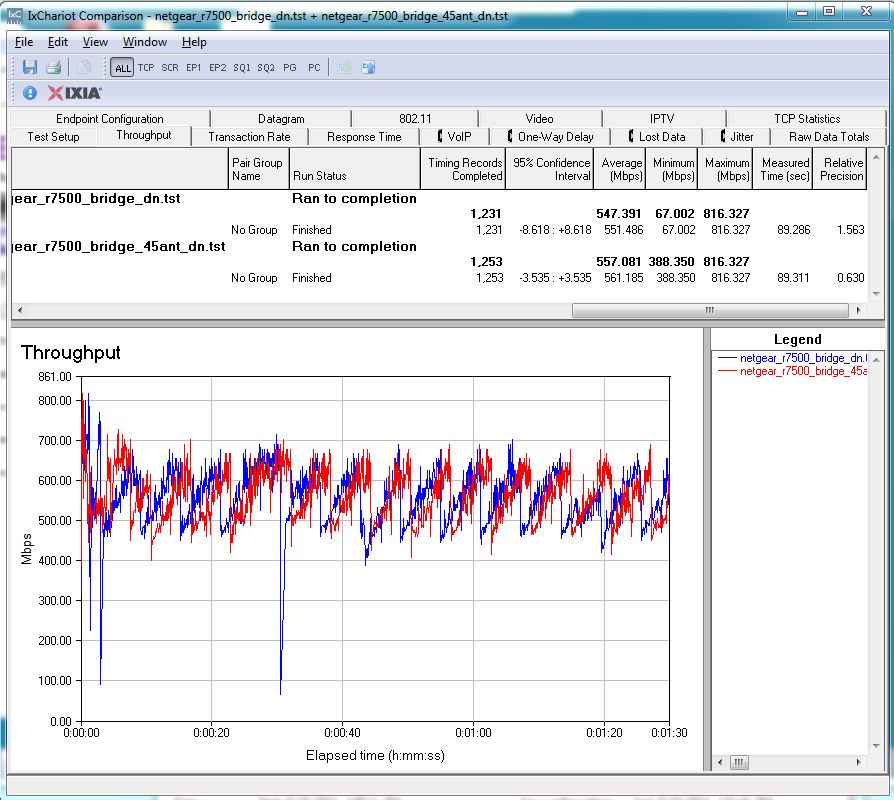The width and height of the screenshot is (894, 800).
Task: Toggle the PC filter button
Action: 314,67
